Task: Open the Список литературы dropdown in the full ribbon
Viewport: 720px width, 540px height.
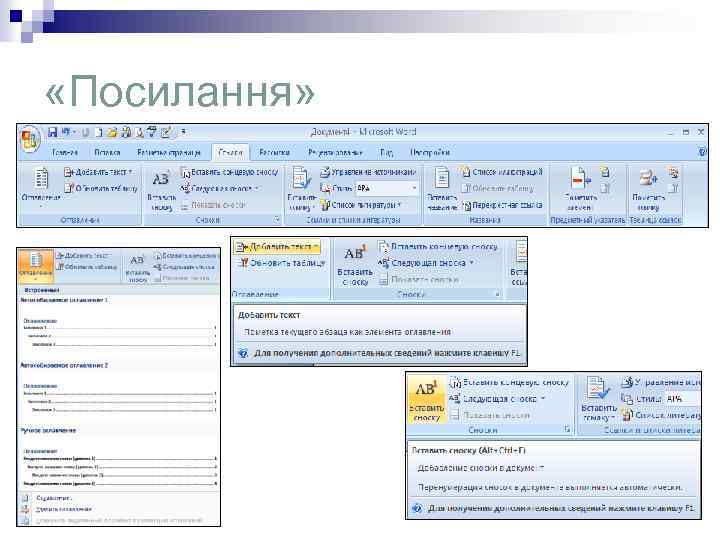Action: point(399,205)
